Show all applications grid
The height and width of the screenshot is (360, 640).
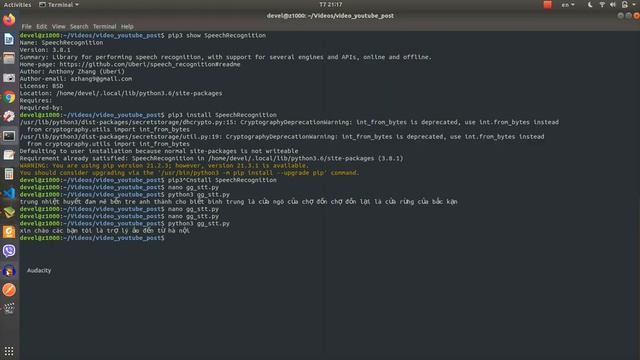[9, 351]
